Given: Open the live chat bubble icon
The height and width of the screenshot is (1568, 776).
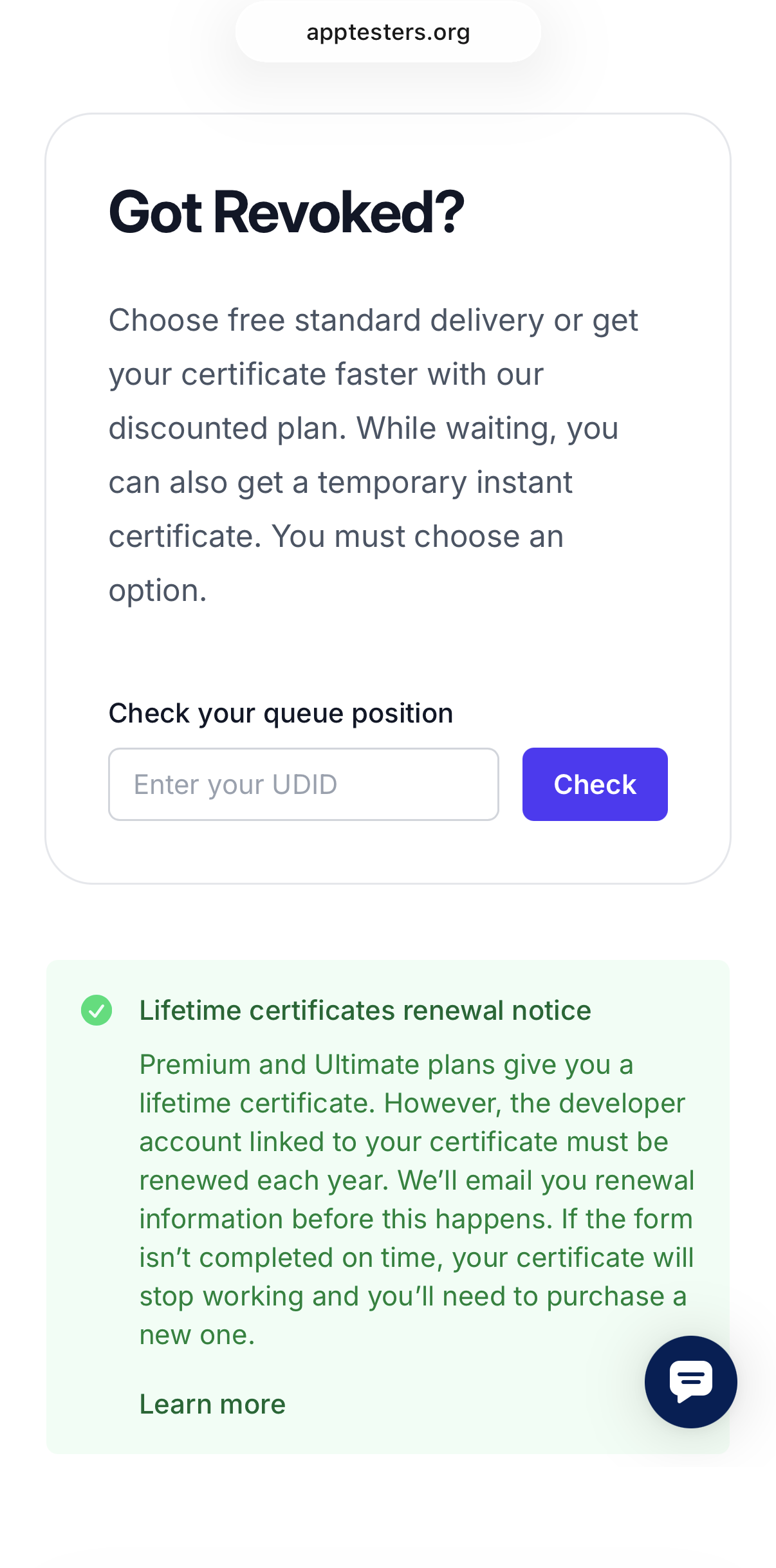Looking at the screenshot, I should [690, 1381].
